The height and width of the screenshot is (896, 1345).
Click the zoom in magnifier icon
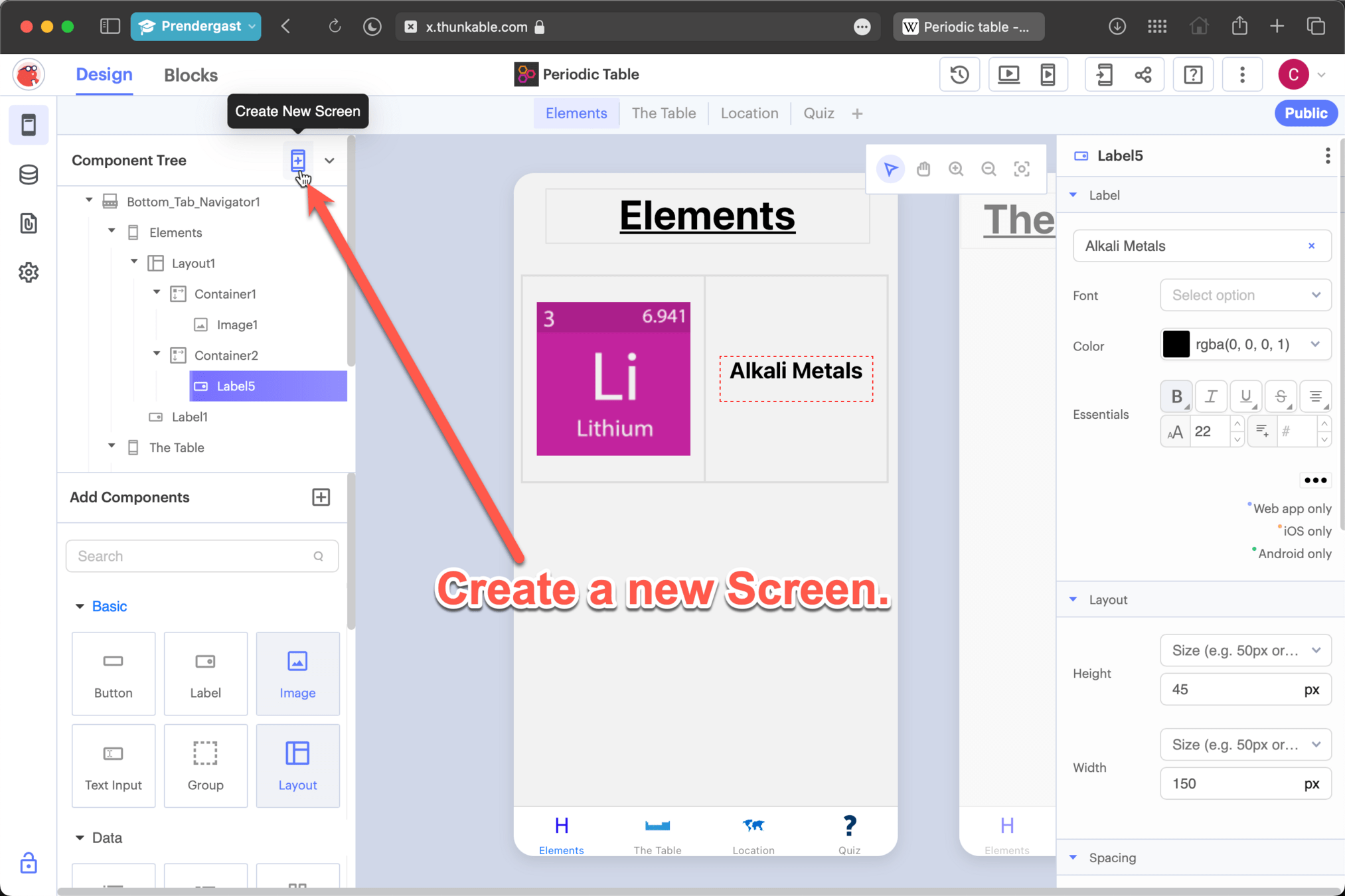955,169
